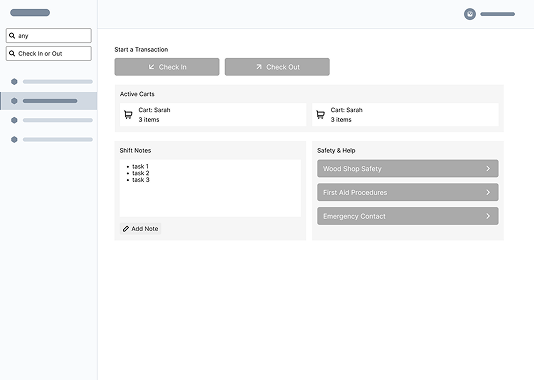Click the Add Note button
The height and width of the screenshot is (380, 534).
[140, 229]
